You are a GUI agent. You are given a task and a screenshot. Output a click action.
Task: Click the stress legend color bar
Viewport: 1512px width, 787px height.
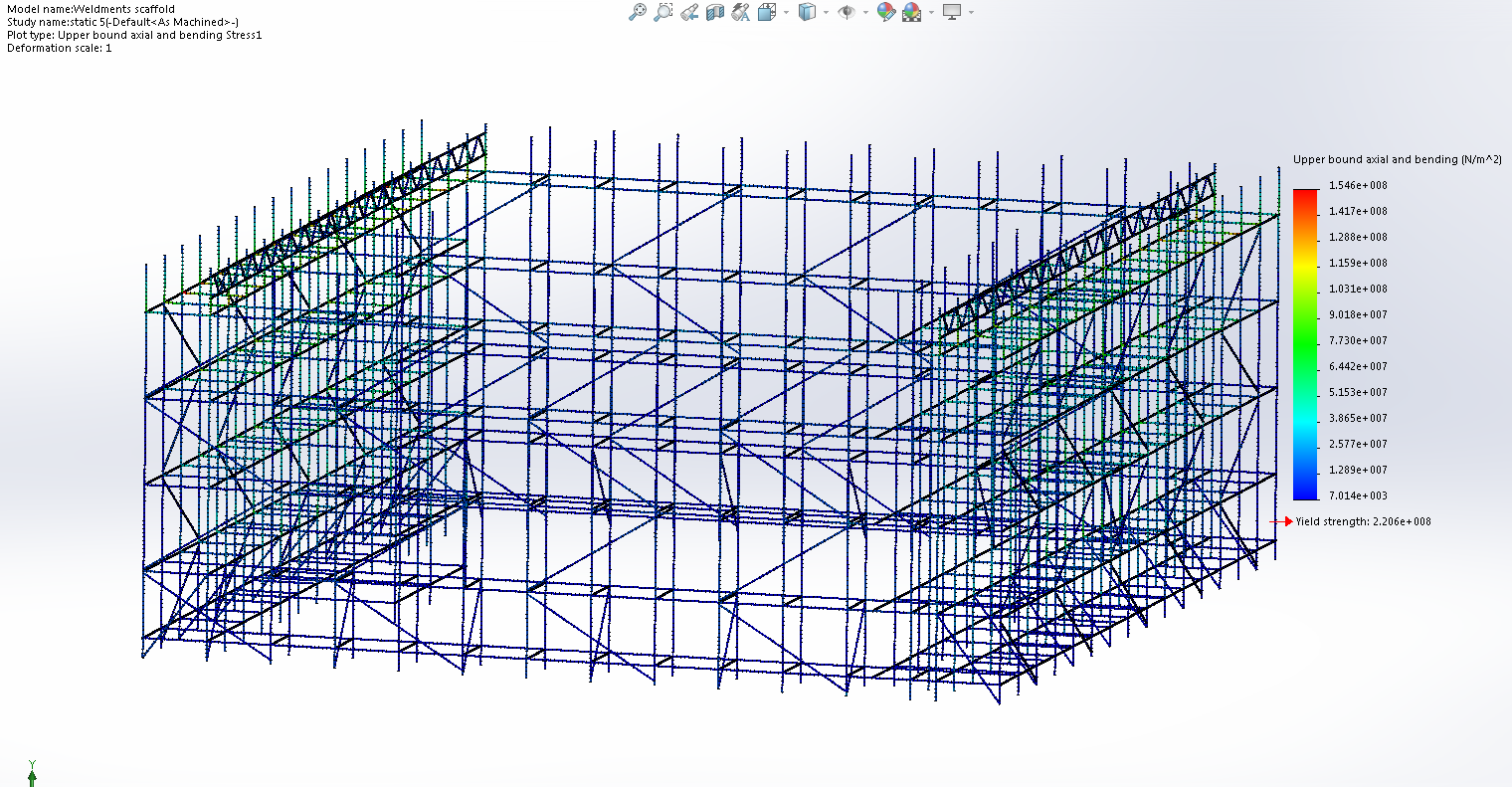pyautogui.click(x=1305, y=343)
